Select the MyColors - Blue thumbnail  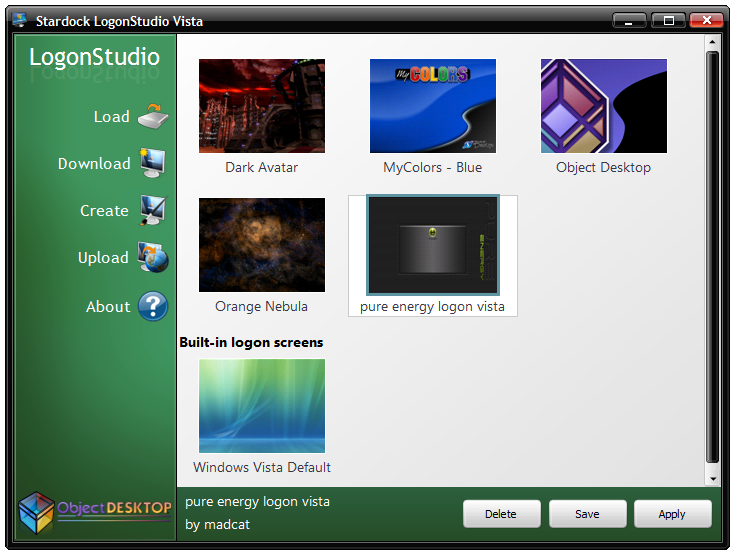[x=433, y=106]
